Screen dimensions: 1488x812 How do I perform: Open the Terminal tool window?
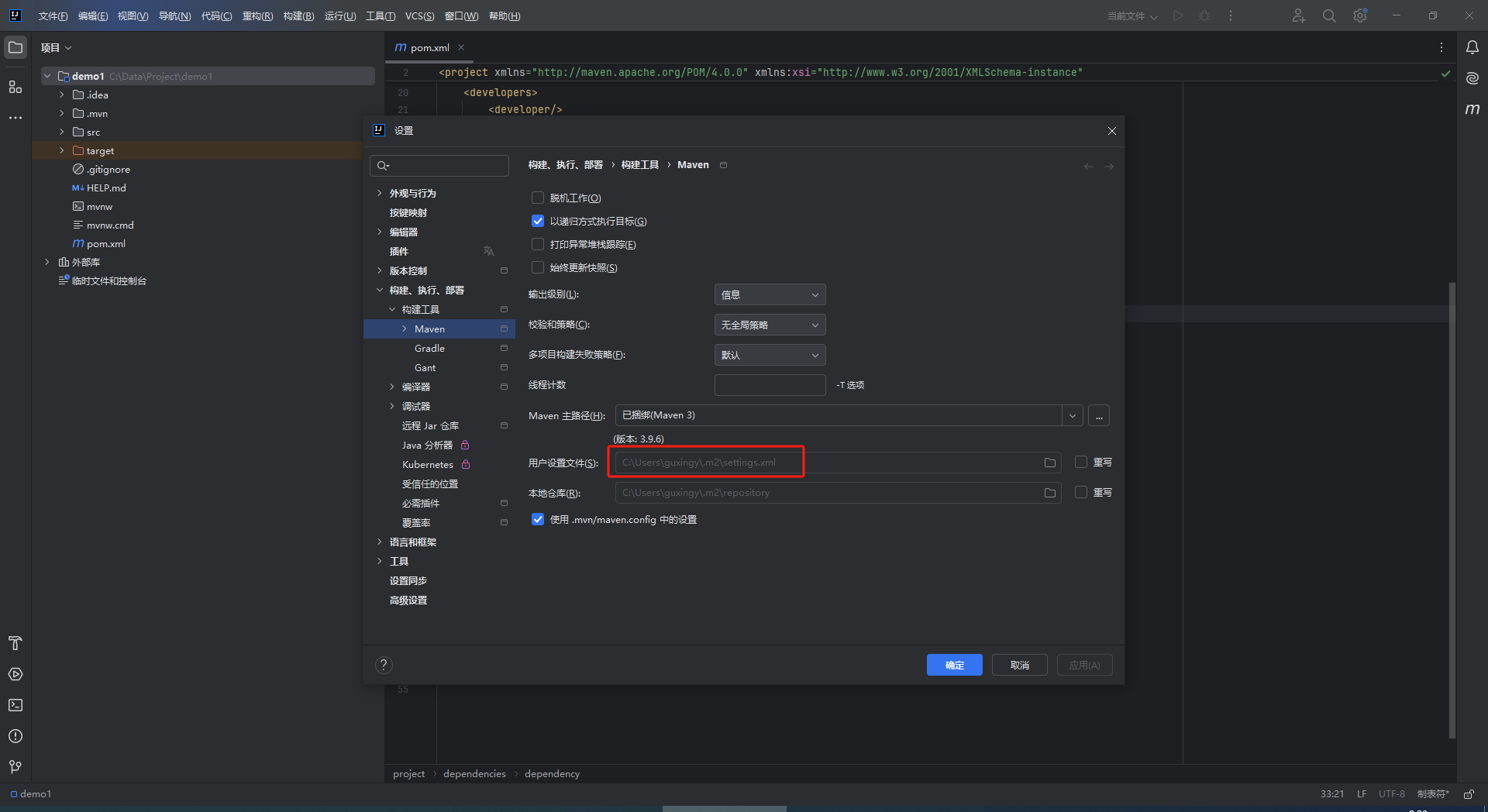pyautogui.click(x=15, y=705)
